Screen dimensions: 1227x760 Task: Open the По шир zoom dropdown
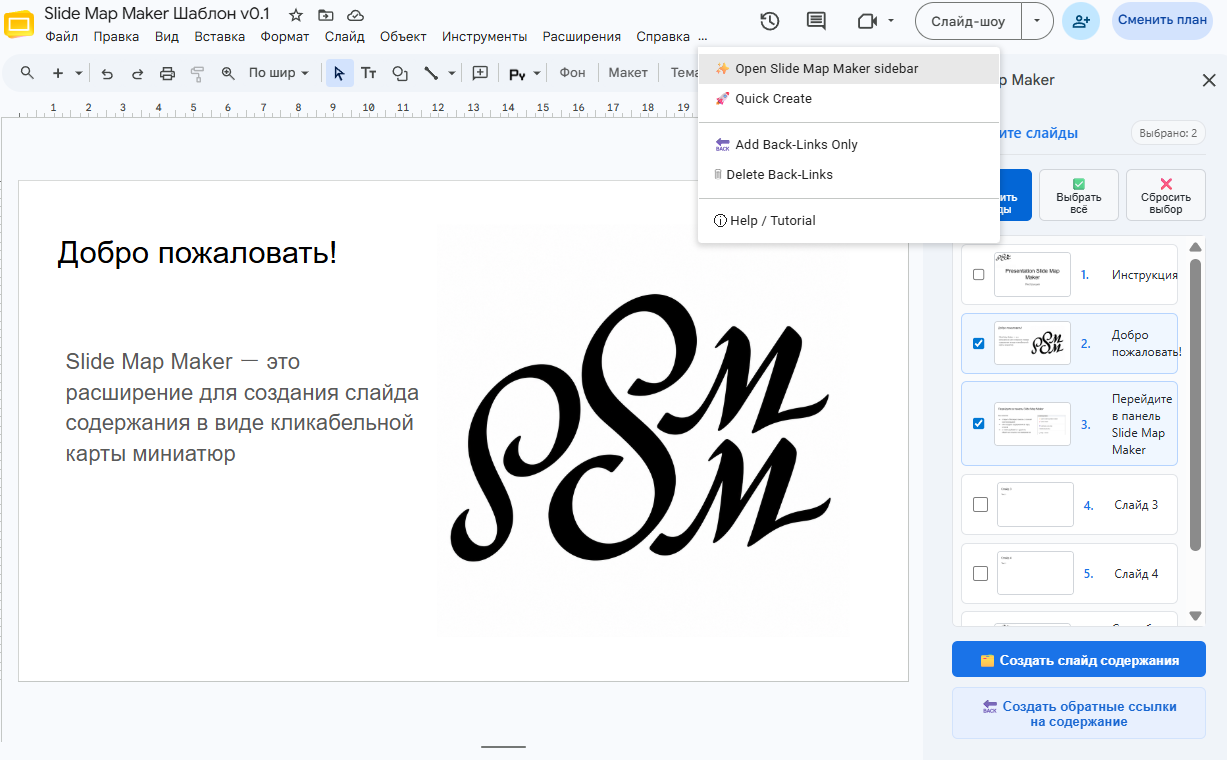pos(279,73)
